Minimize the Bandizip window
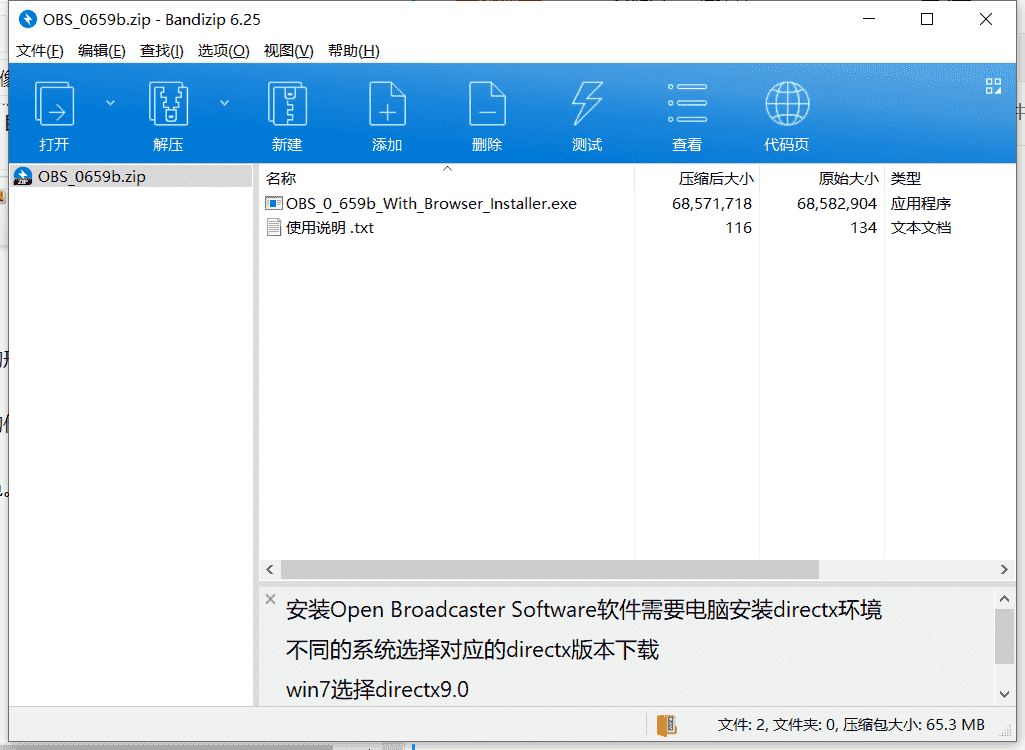This screenshot has height=750, width=1025. [x=869, y=20]
